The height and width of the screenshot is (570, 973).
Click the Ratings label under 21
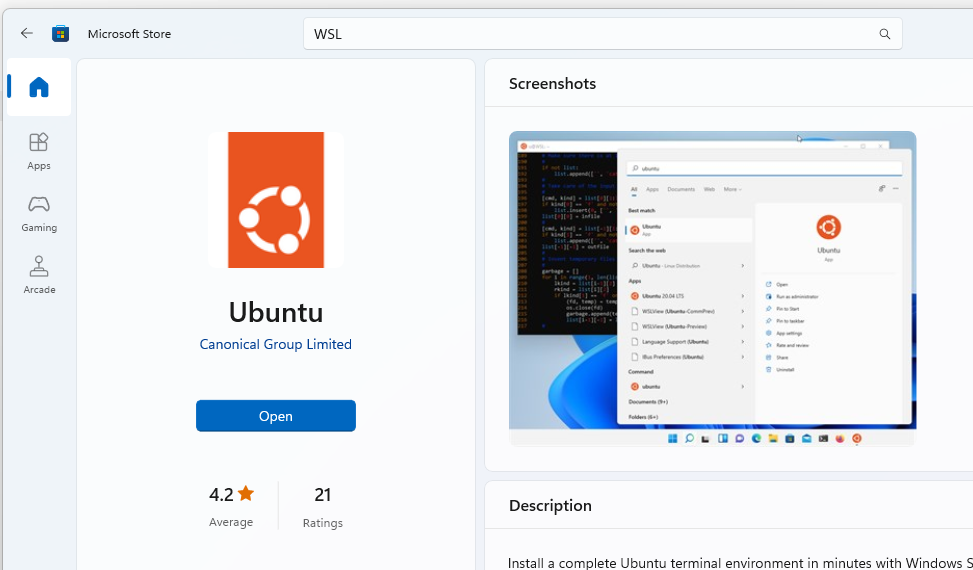[x=323, y=523]
